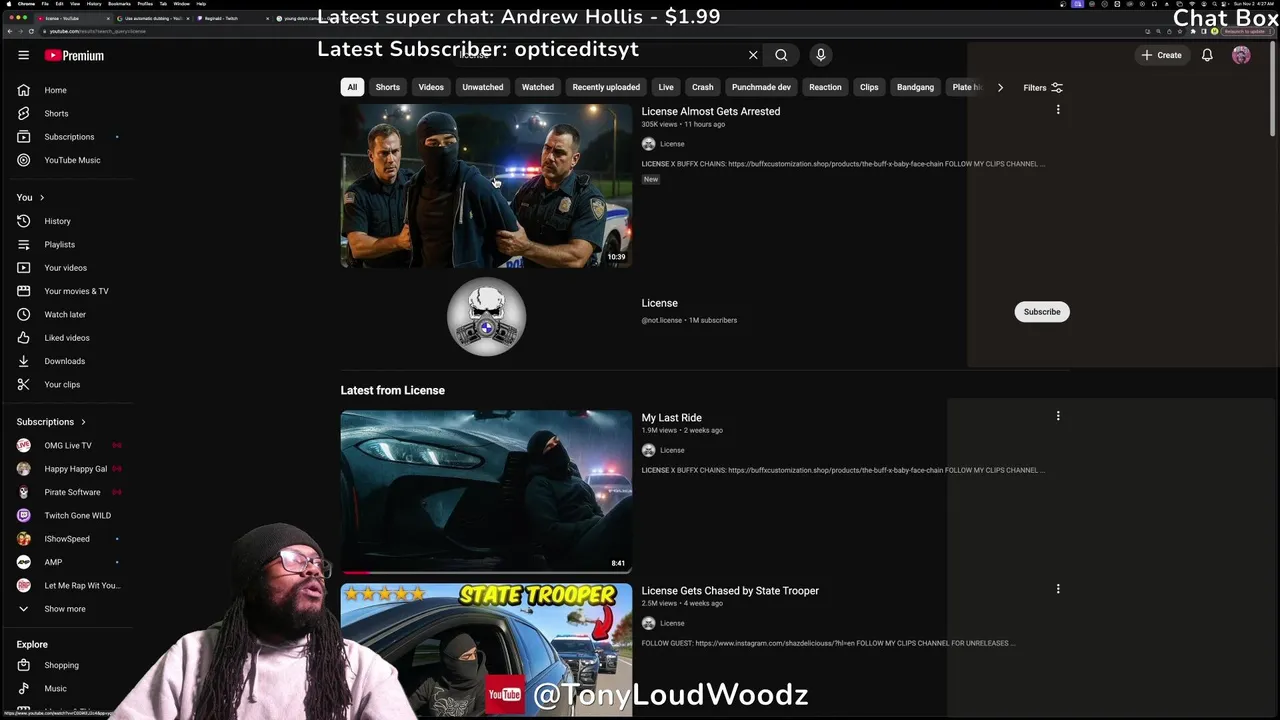Select the Videos filter chip
This screenshot has width=1280, height=720.
click(431, 87)
